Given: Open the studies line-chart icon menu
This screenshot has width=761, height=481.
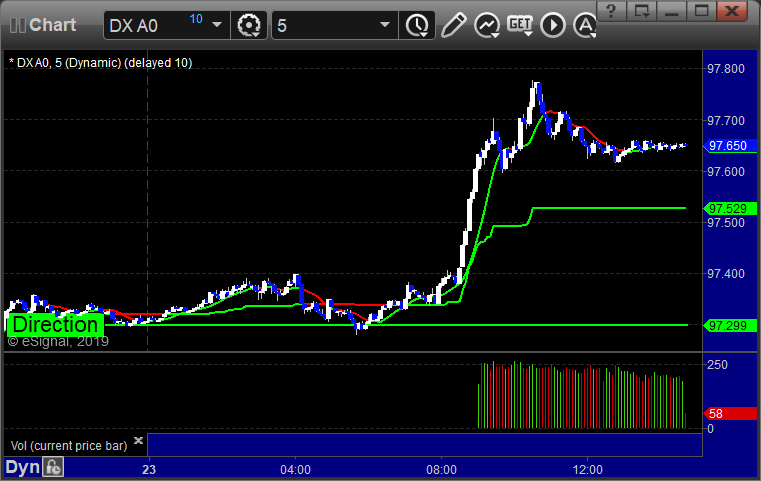Looking at the screenshot, I should point(487,25).
